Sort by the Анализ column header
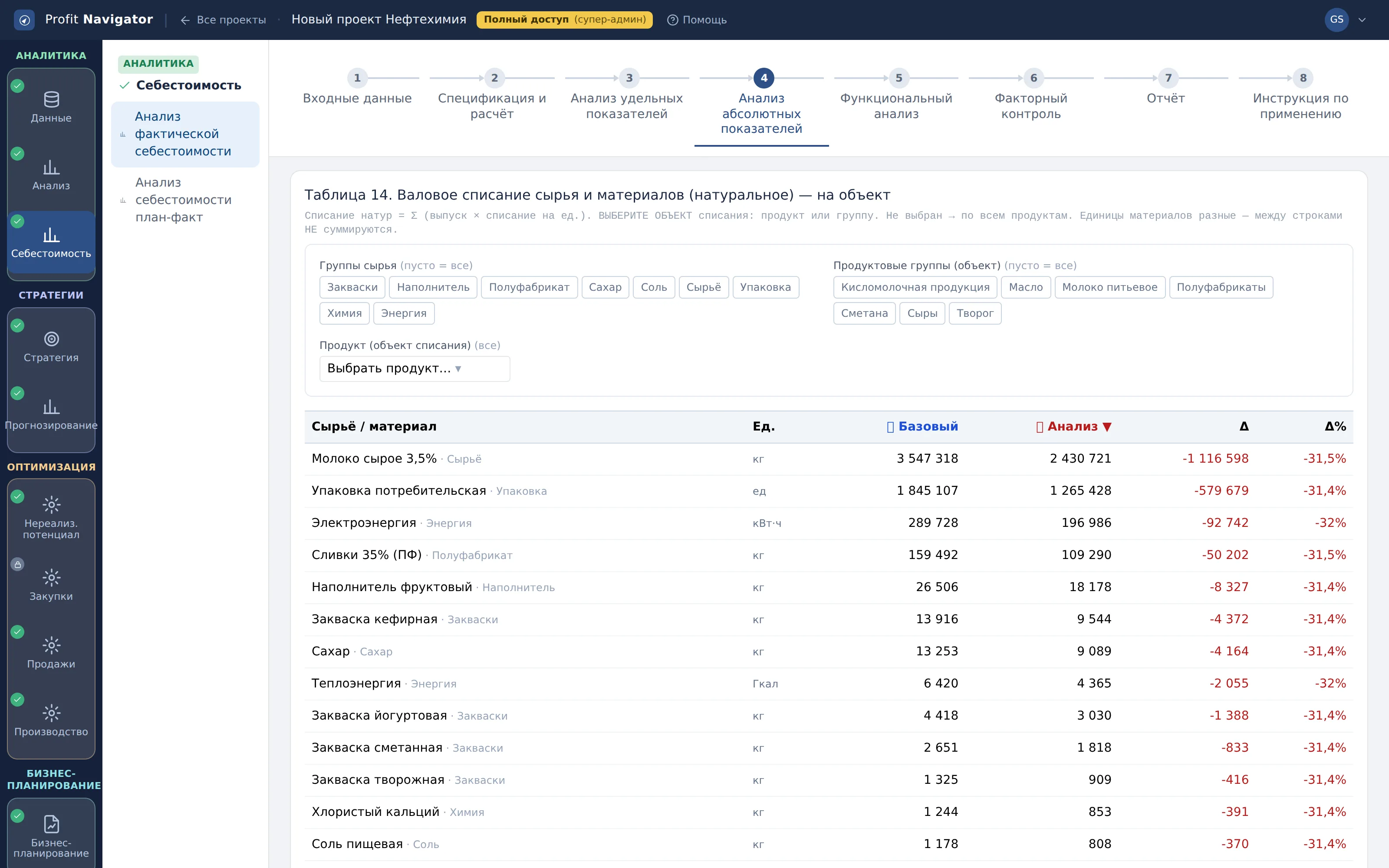 tap(1073, 427)
